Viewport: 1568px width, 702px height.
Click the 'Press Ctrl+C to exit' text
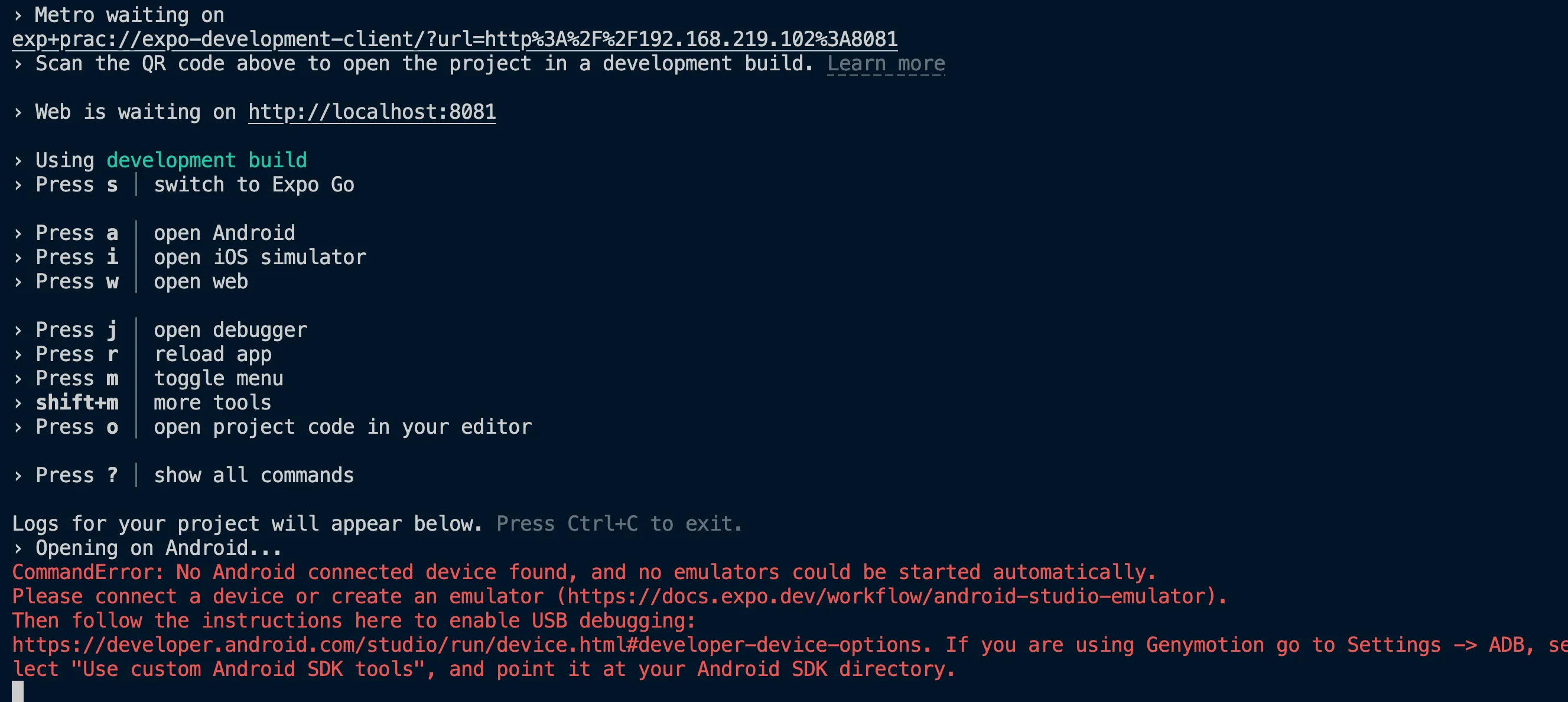tap(619, 524)
